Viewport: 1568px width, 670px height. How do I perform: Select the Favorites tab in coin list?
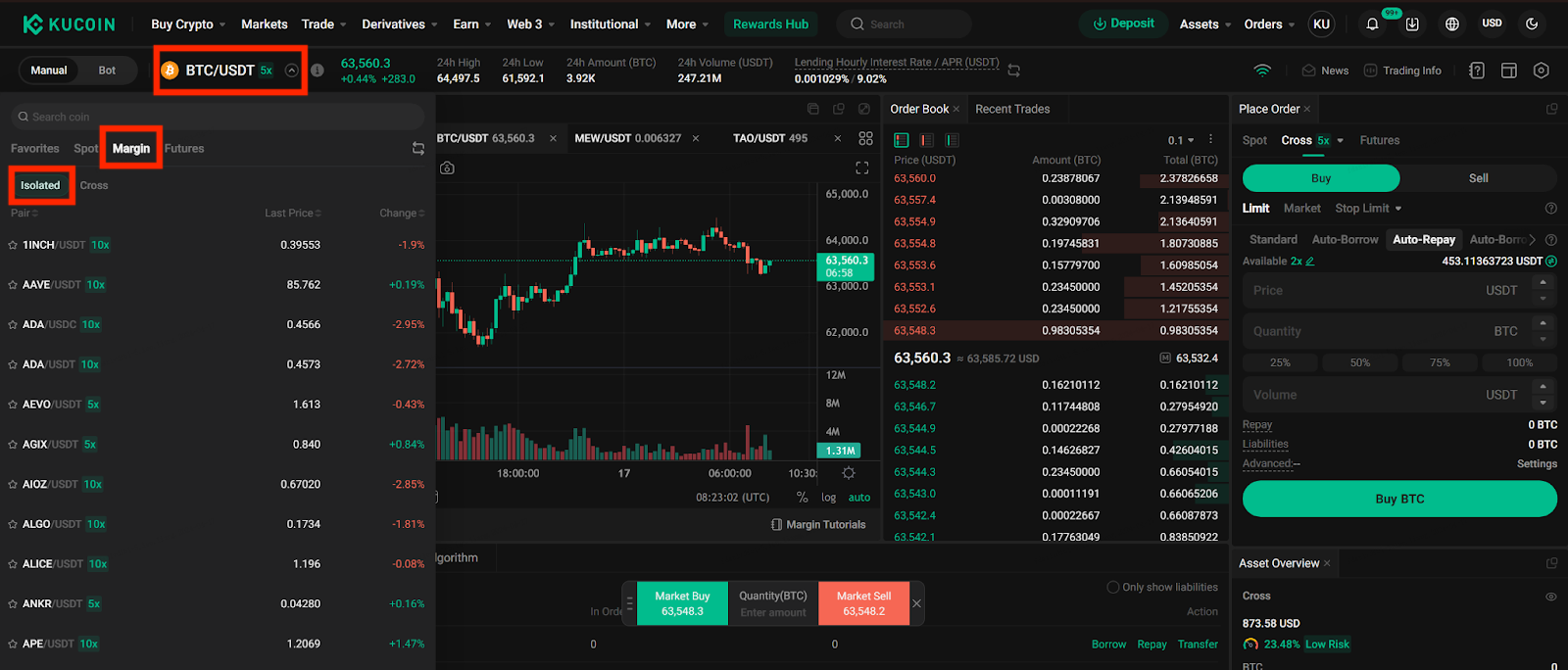[x=35, y=149]
